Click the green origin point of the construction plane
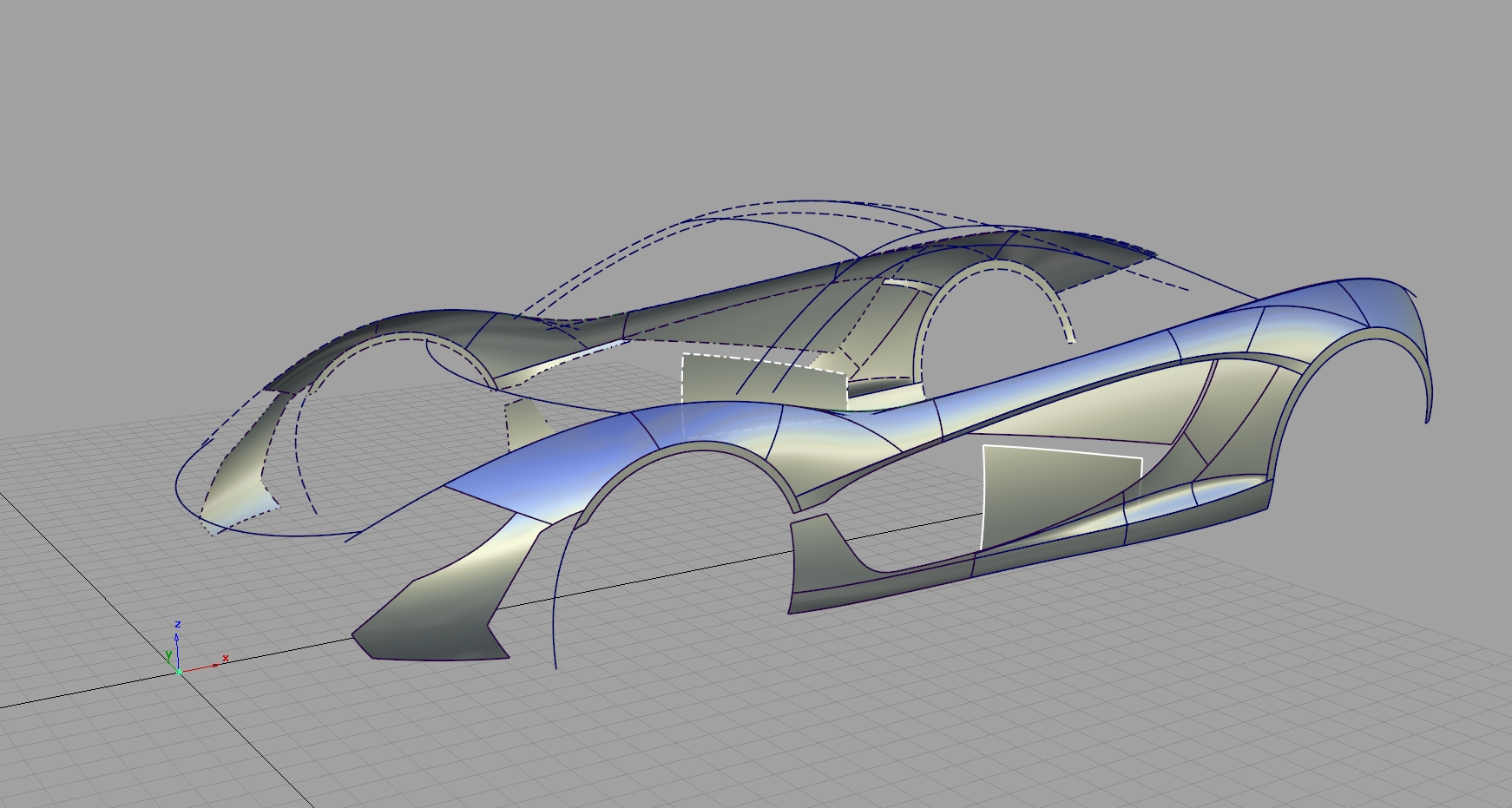This screenshot has height=808, width=1512. tap(180, 673)
